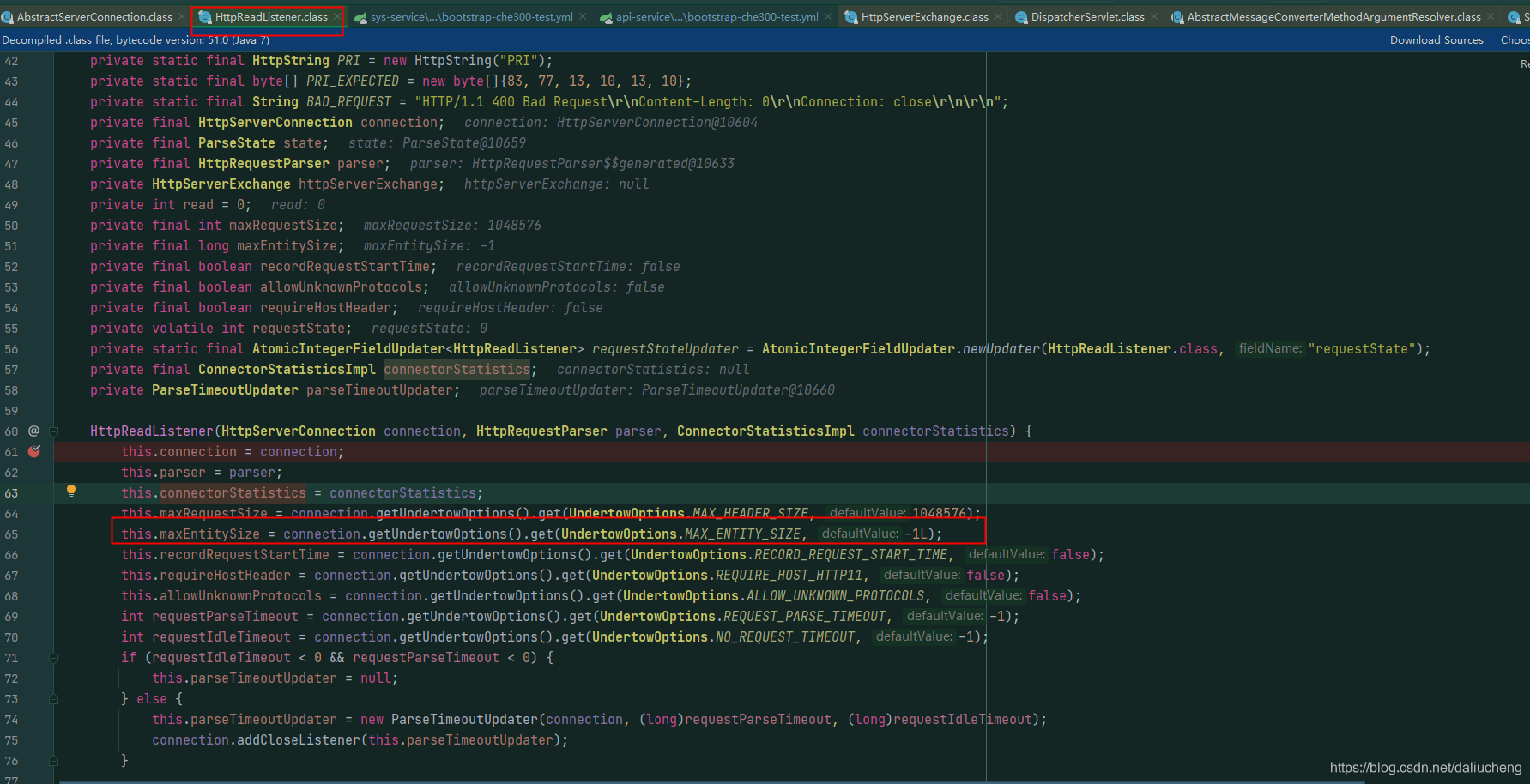Close the HttpServerExchange.class tab
The width and height of the screenshot is (1530, 784).
[998, 17]
